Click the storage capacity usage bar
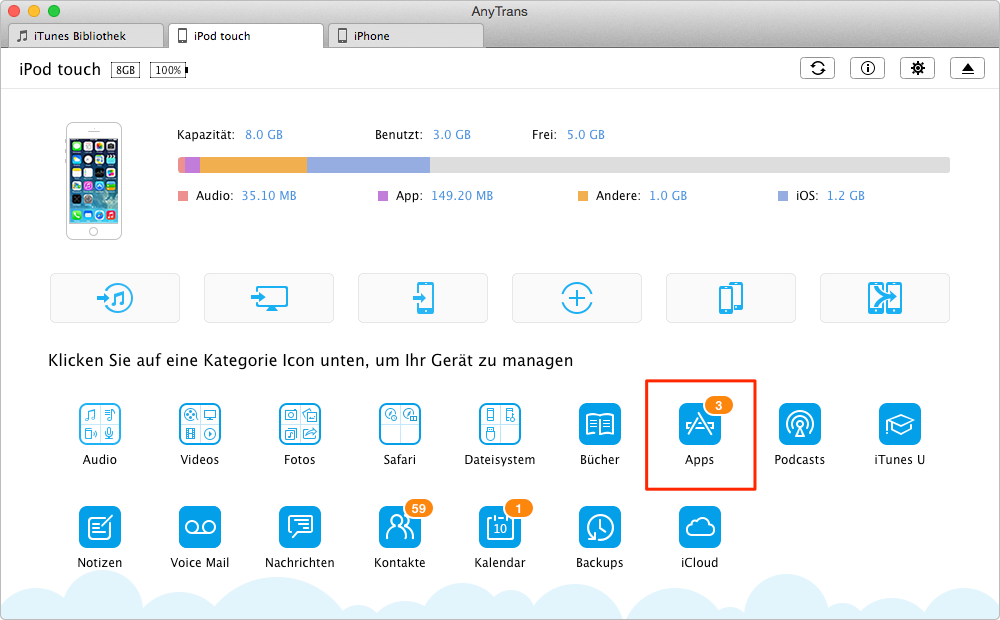1000x620 pixels. (x=564, y=165)
